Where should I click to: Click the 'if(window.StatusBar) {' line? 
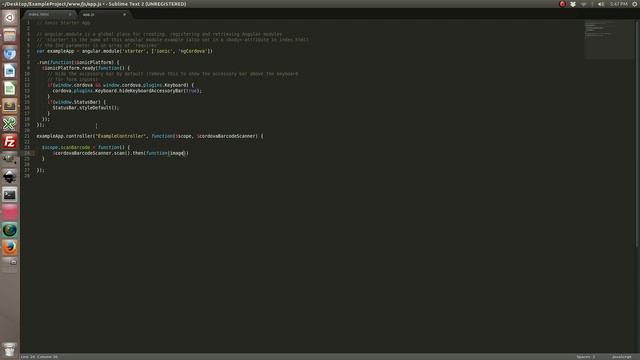(77, 102)
